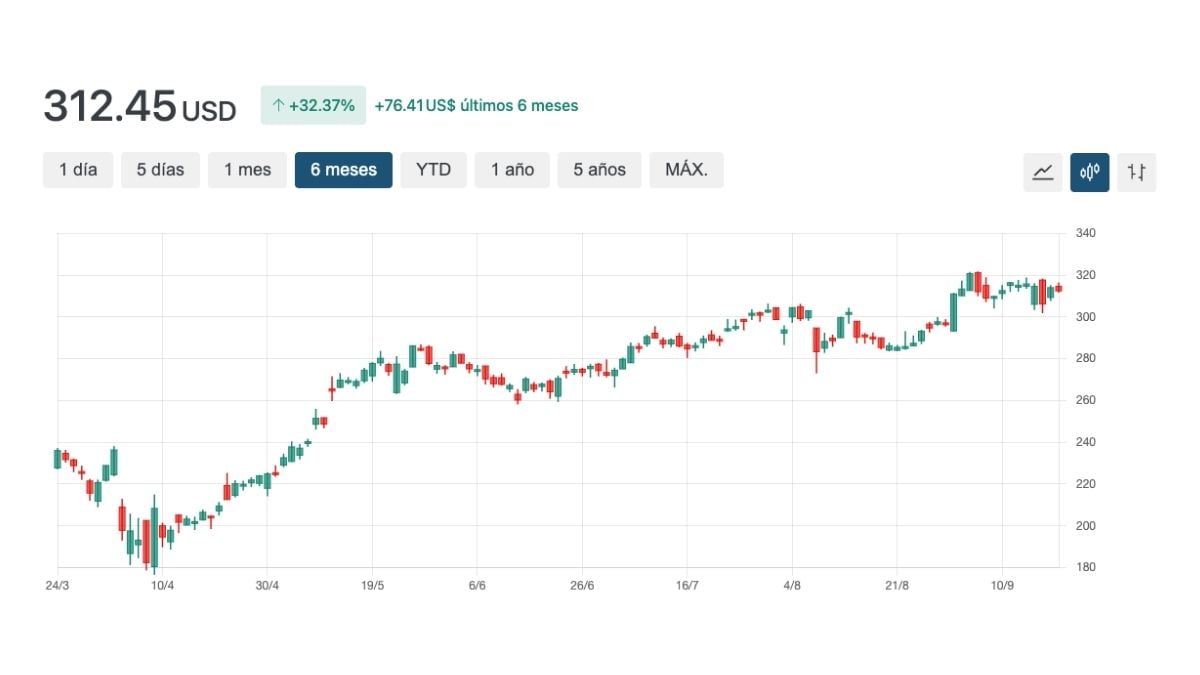The width and height of the screenshot is (1200, 675).
Task: Click the 180 label on price axis
Action: (1085, 567)
